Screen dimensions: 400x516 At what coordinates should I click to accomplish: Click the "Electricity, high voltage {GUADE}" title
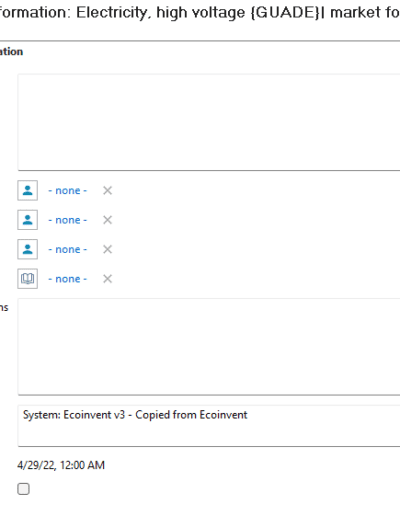(x=199, y=13)
